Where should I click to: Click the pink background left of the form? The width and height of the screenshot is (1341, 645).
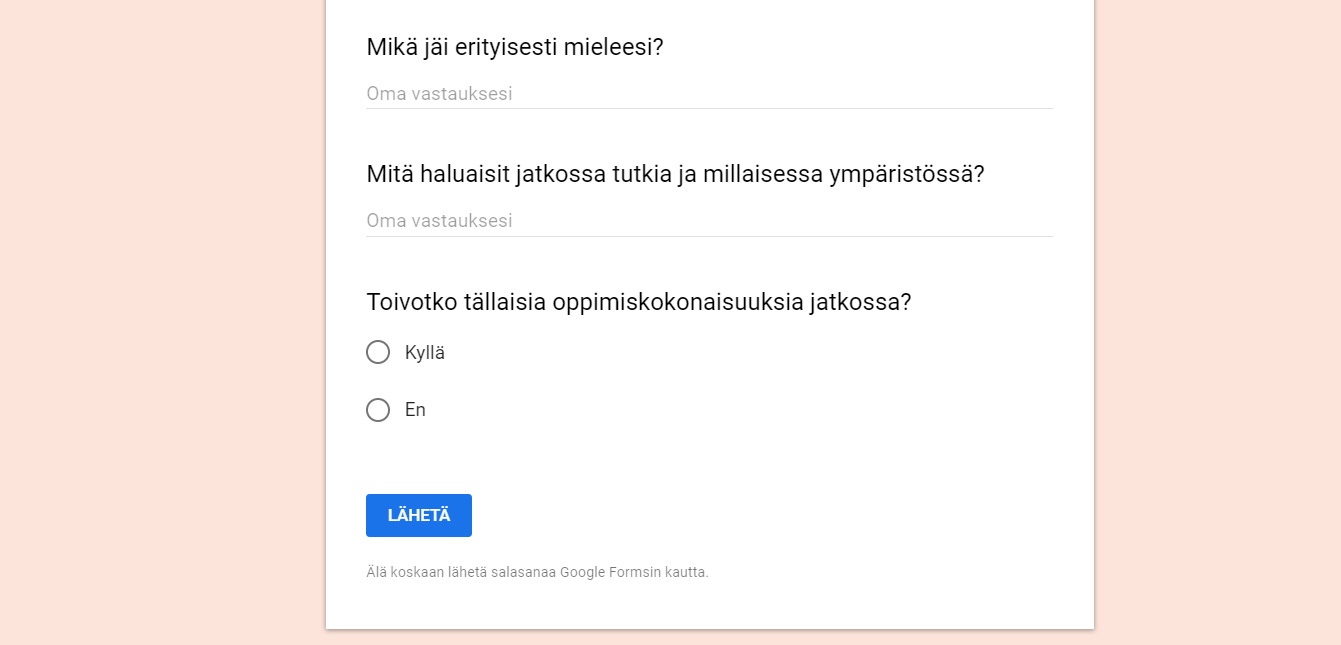(x=160, y=320)
